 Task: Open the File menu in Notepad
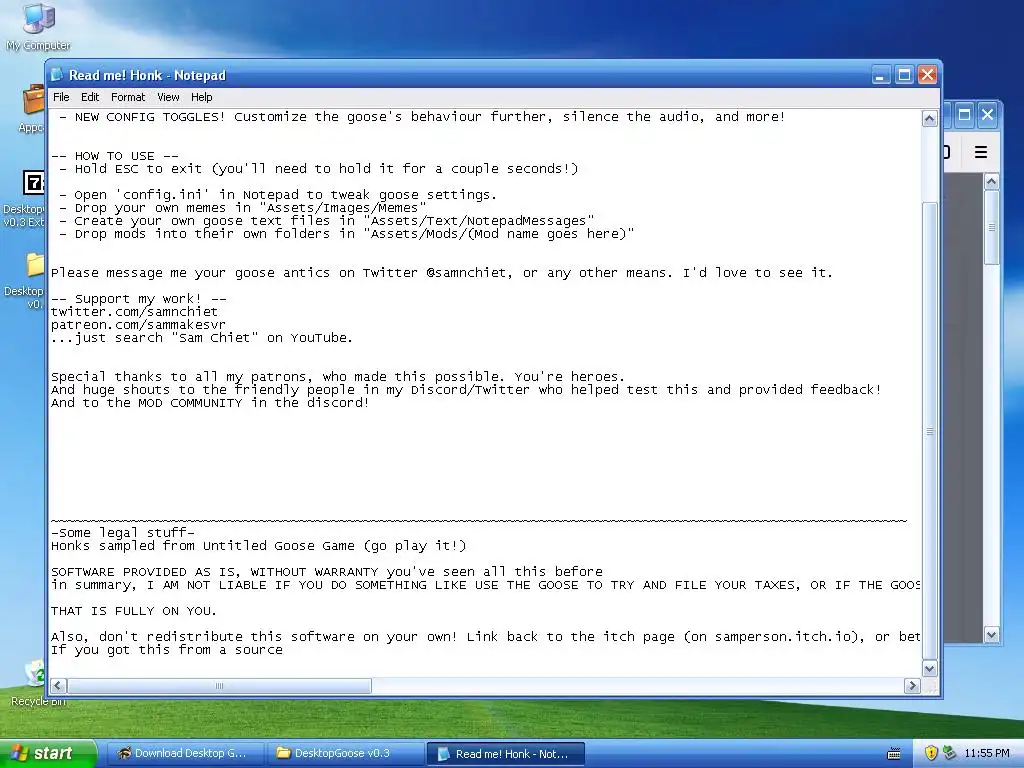(x=61, y=97)
